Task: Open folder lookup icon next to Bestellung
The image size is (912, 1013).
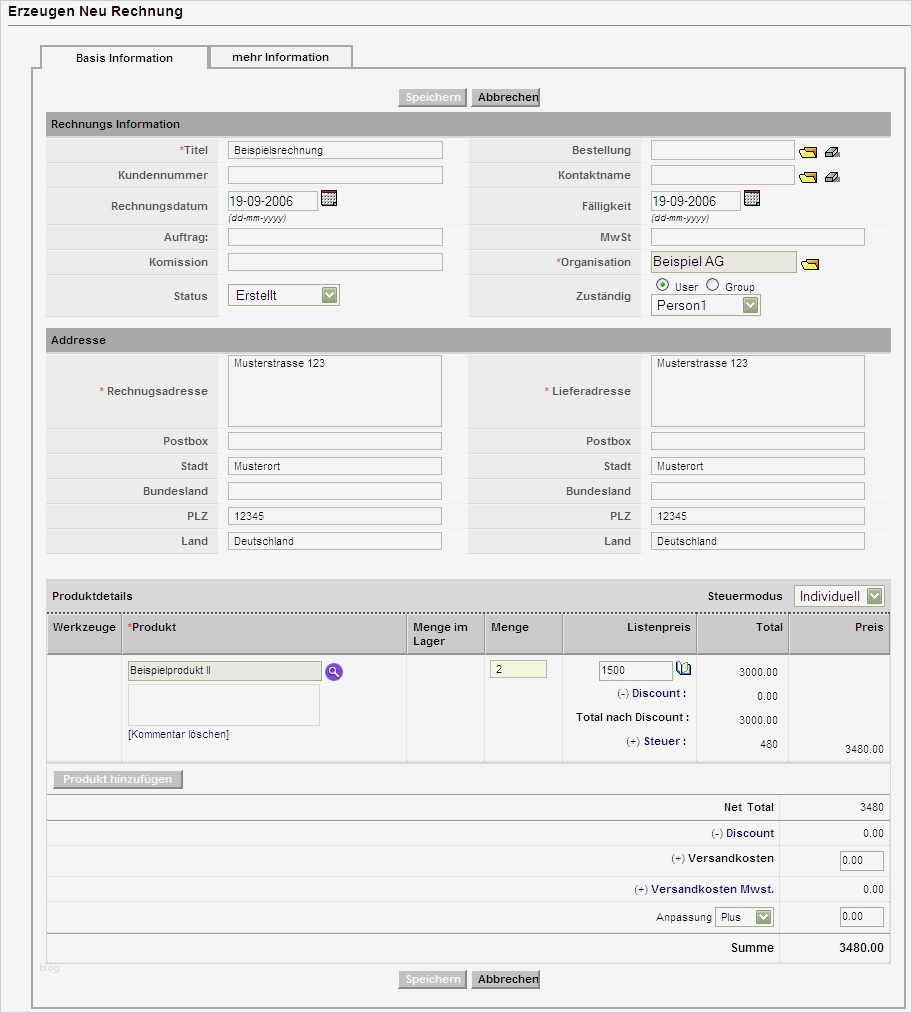Action: coord(807,152)
